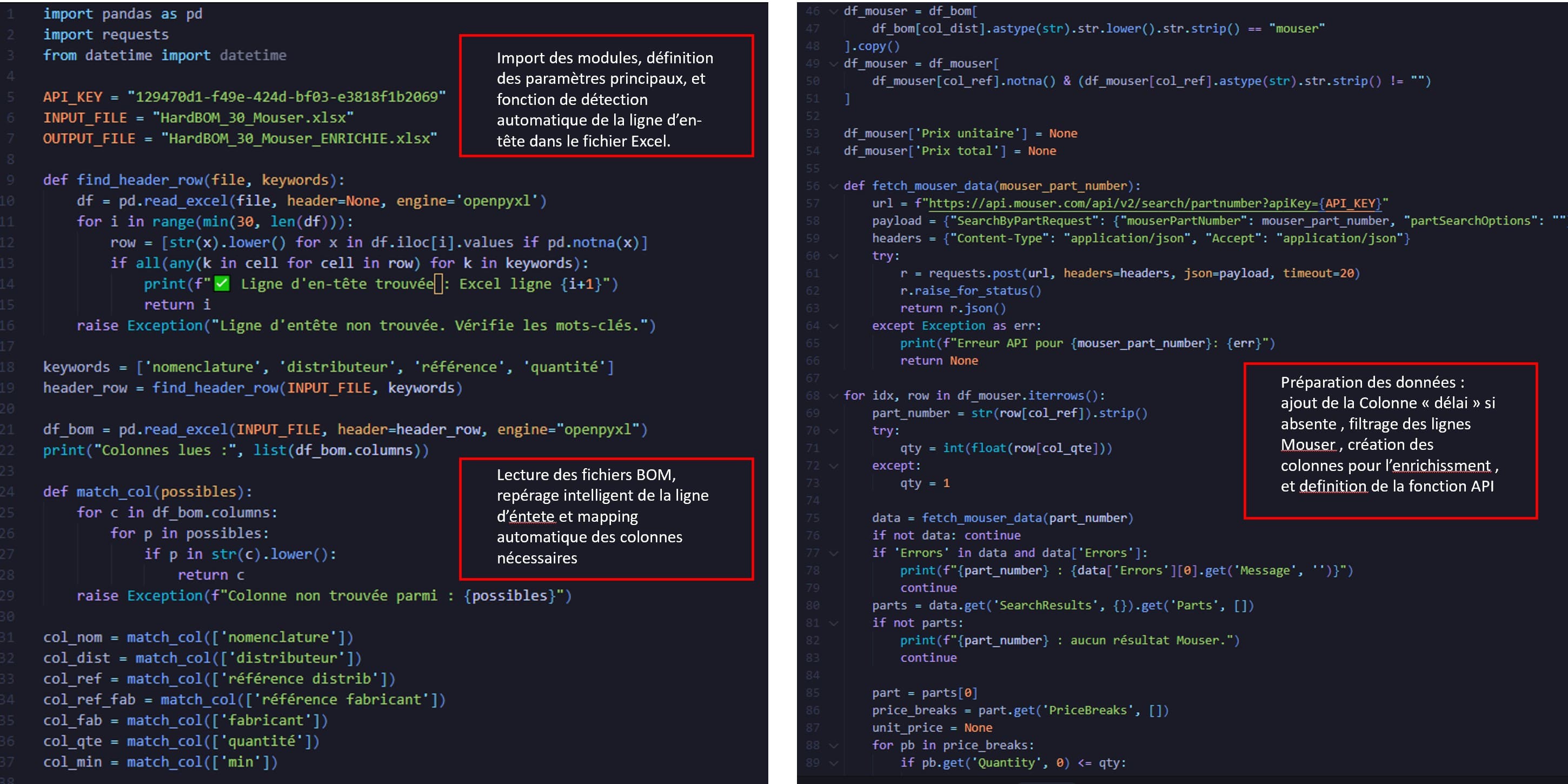
Task: Click the print(f"Erreur API pour line
Action: click(x=1088, y=343)
